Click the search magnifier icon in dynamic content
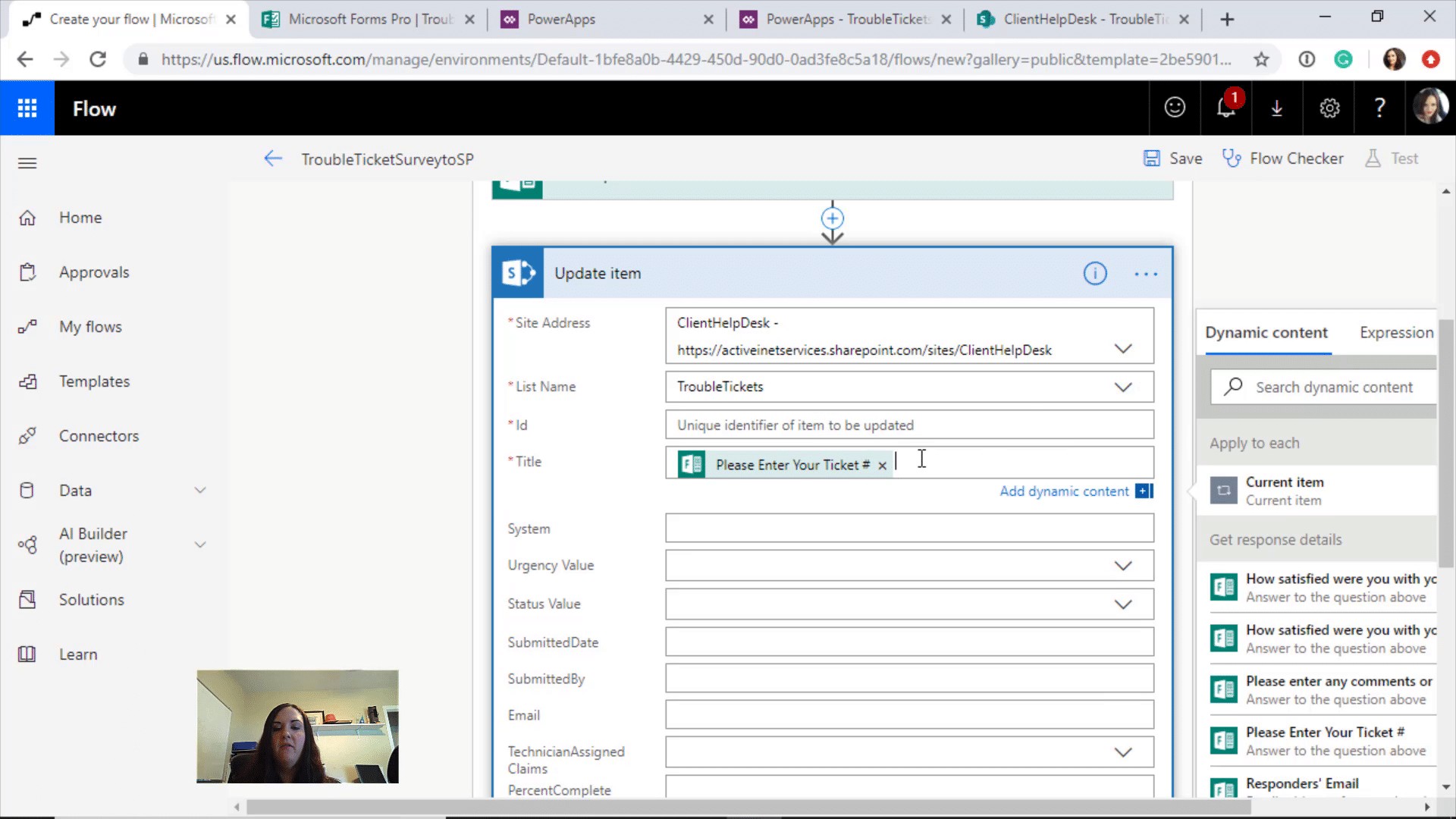The image size is (1456, 819). (1233, 387)
